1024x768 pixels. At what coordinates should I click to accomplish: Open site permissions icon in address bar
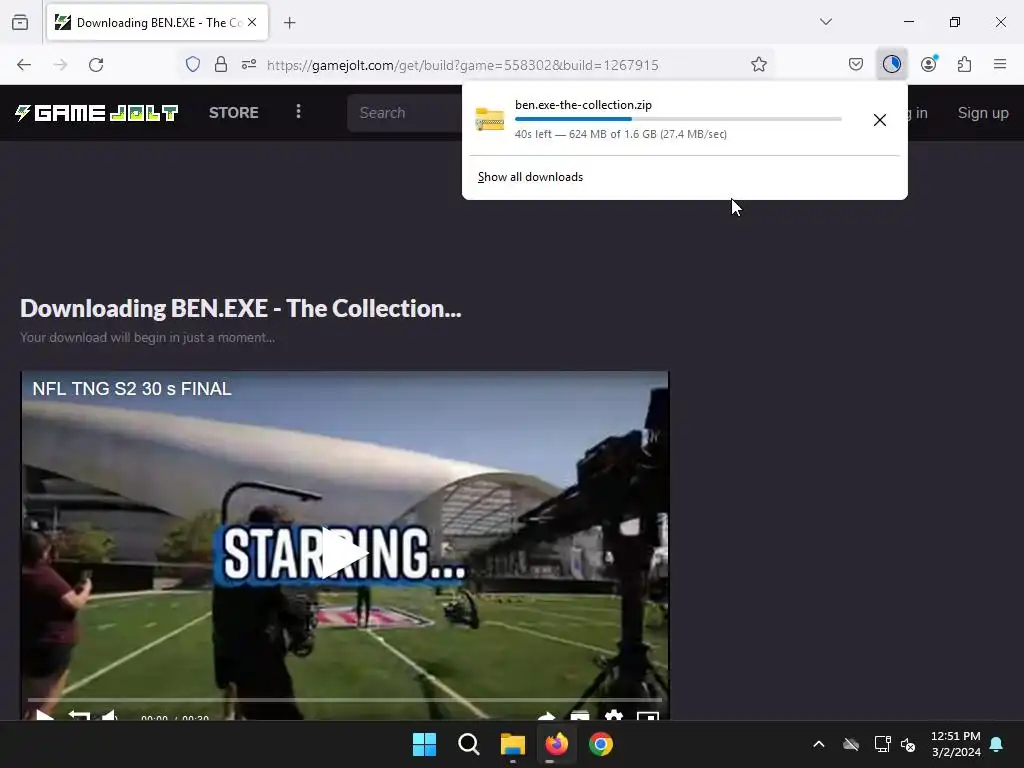[249, 64]
